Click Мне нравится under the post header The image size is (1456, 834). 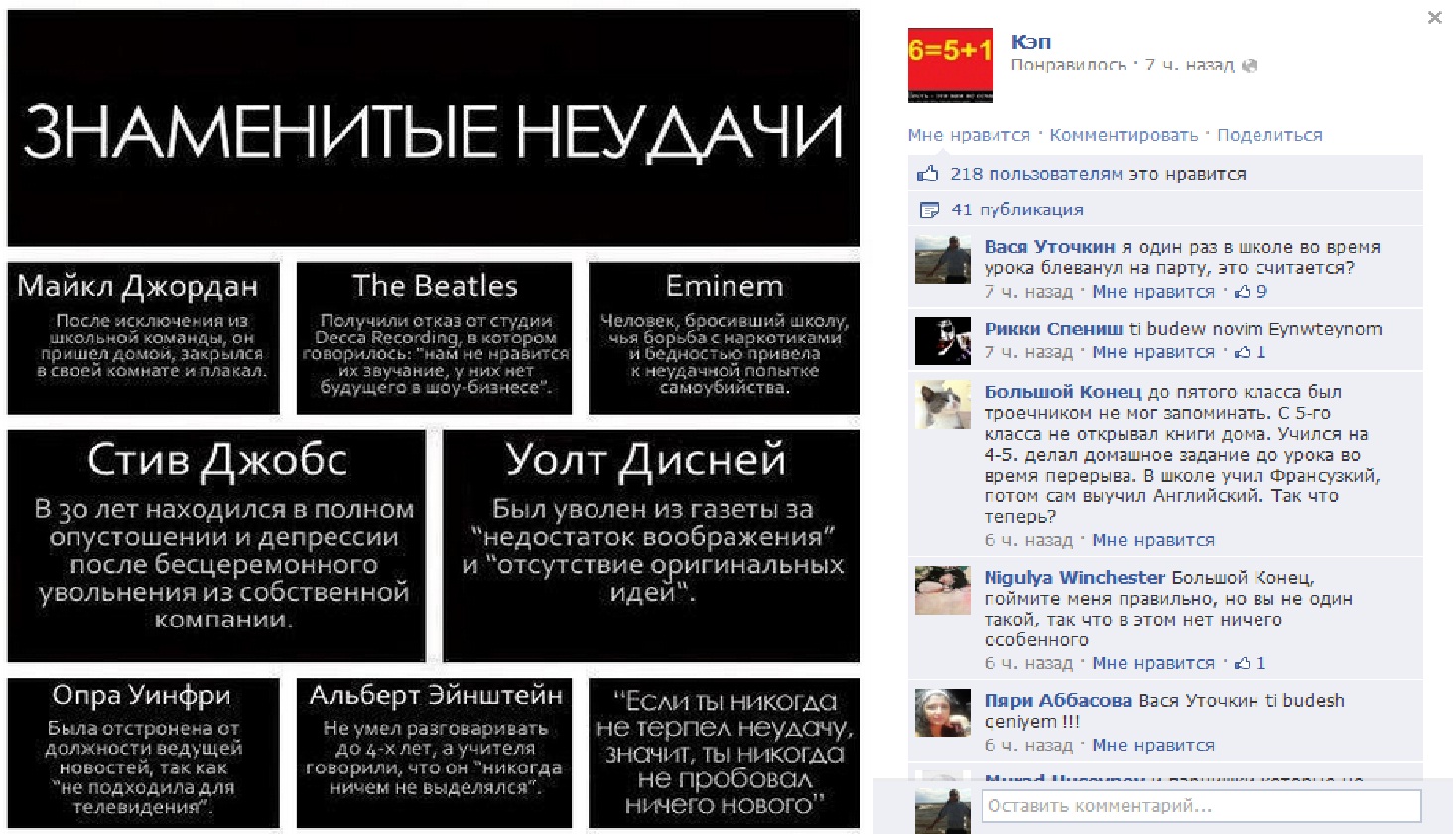pyautogui.click(x=969, y=135)
